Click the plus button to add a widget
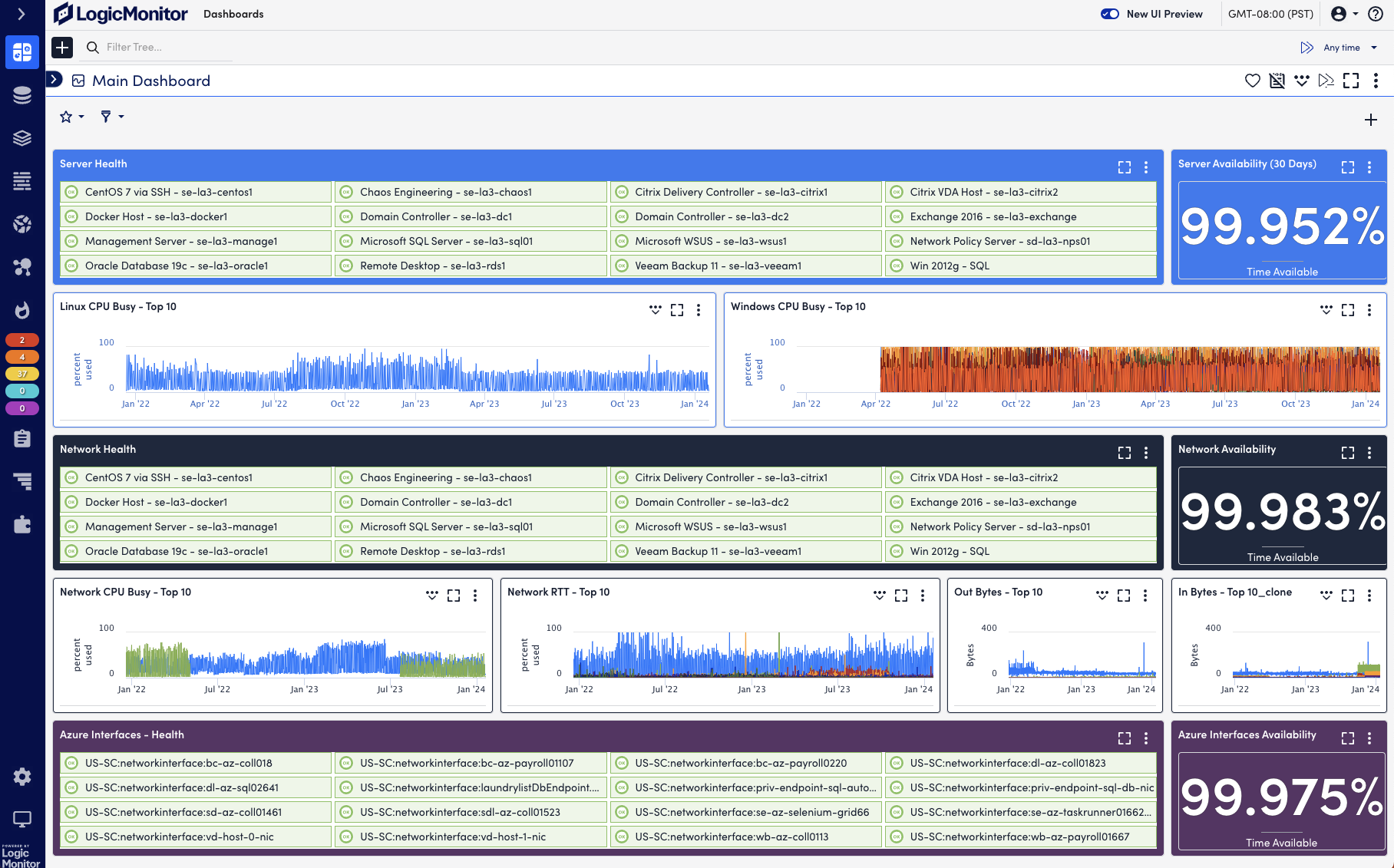Screen dimensions: 1394x868 pos(1372,119)
